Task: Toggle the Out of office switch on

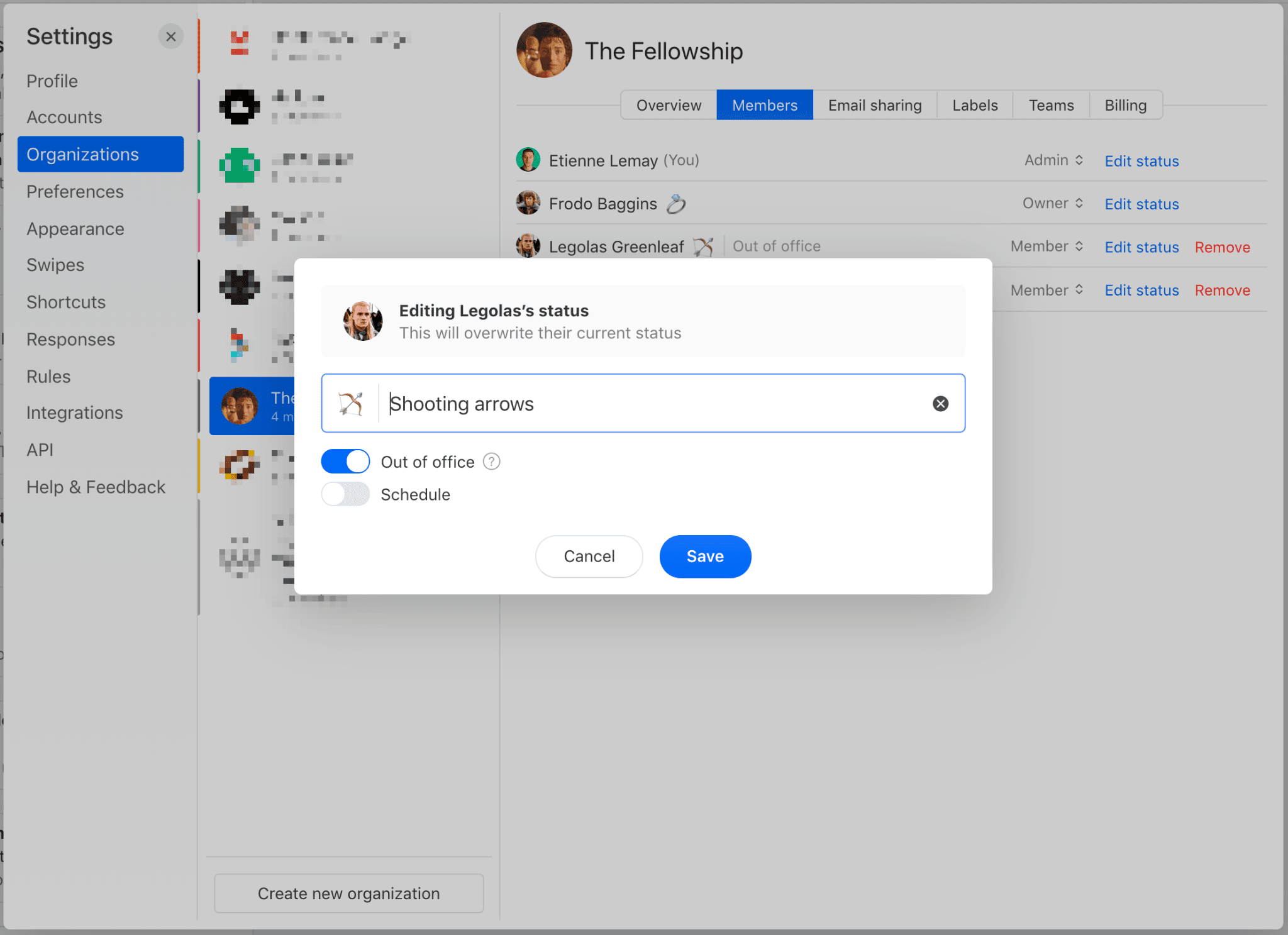Action: coord(345,461)
